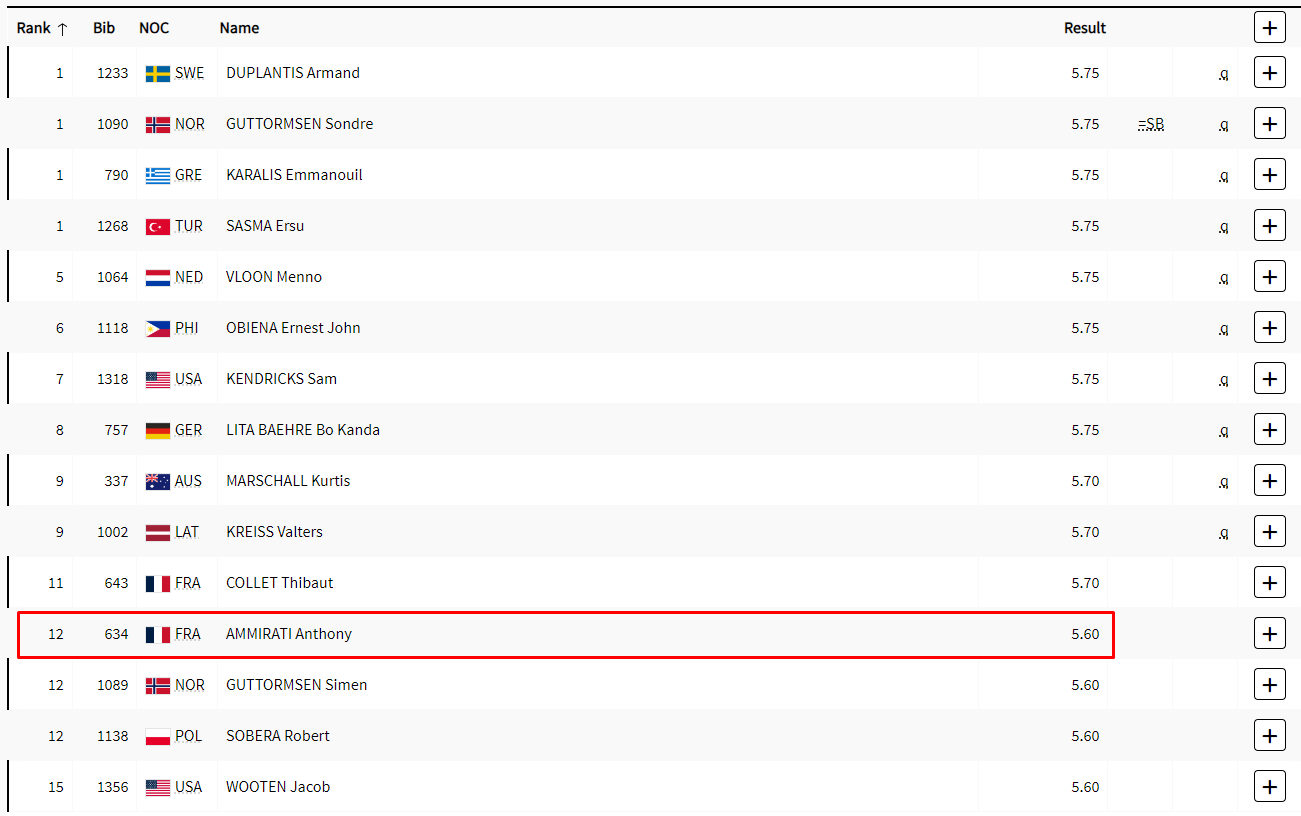This screenshot has width=1301, height=816.
Task: Expand WOOTEN Jacob row details
Action: (x=1269, y=787)
